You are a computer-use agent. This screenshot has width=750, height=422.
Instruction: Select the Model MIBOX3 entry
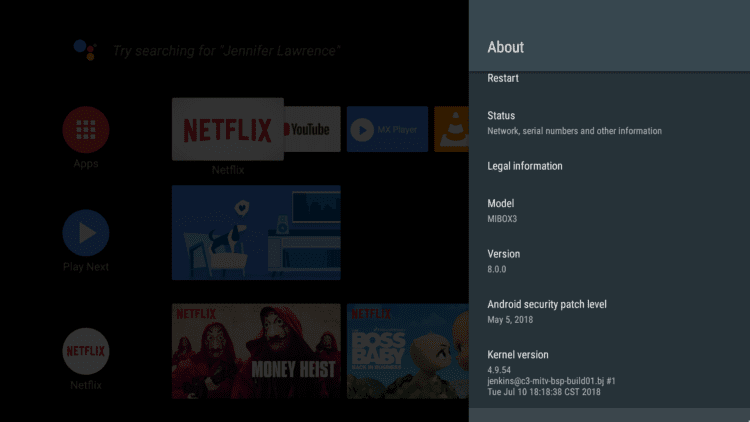tap(609, 211)
